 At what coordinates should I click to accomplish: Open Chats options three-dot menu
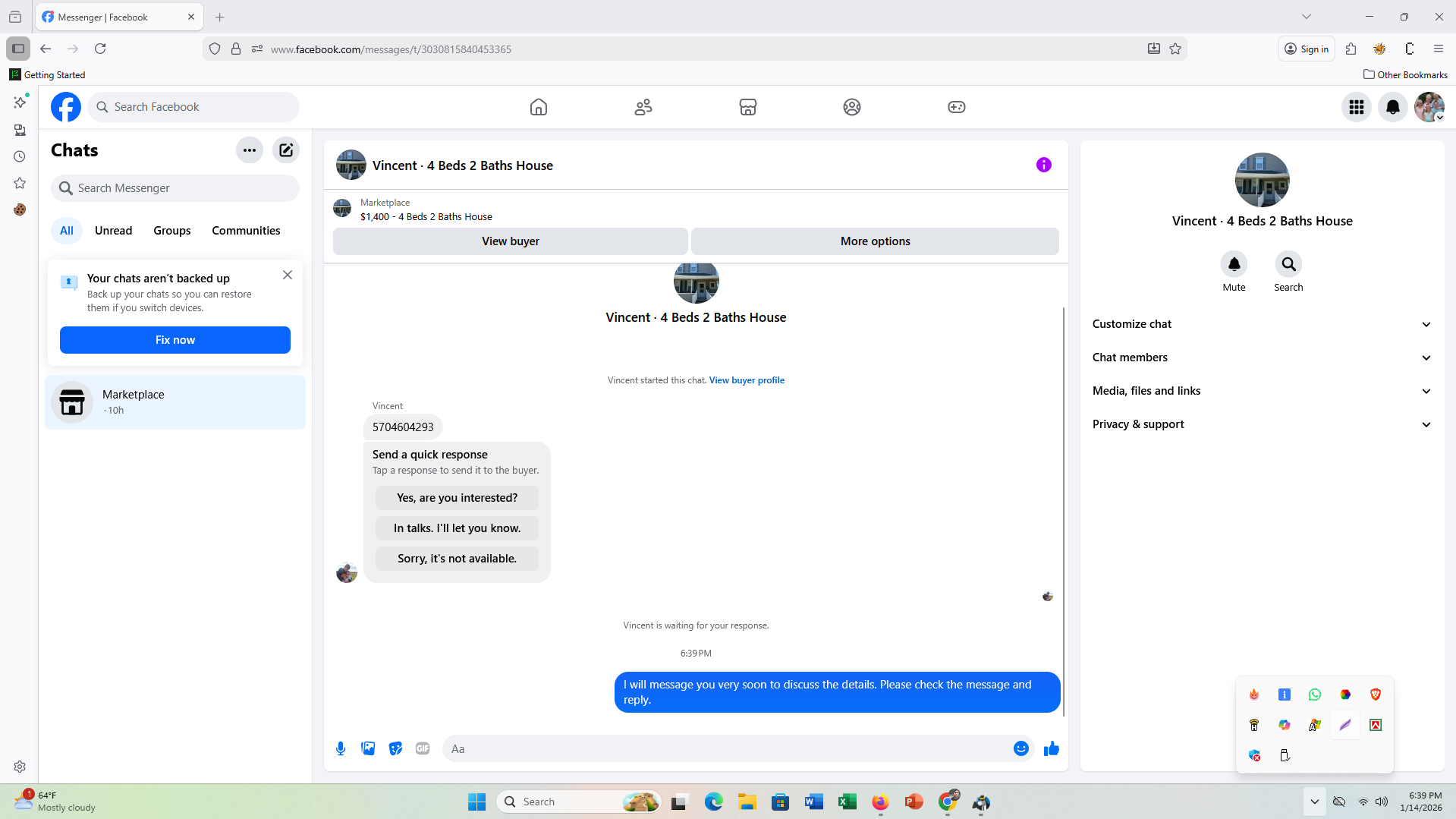(x=250, y=150)
